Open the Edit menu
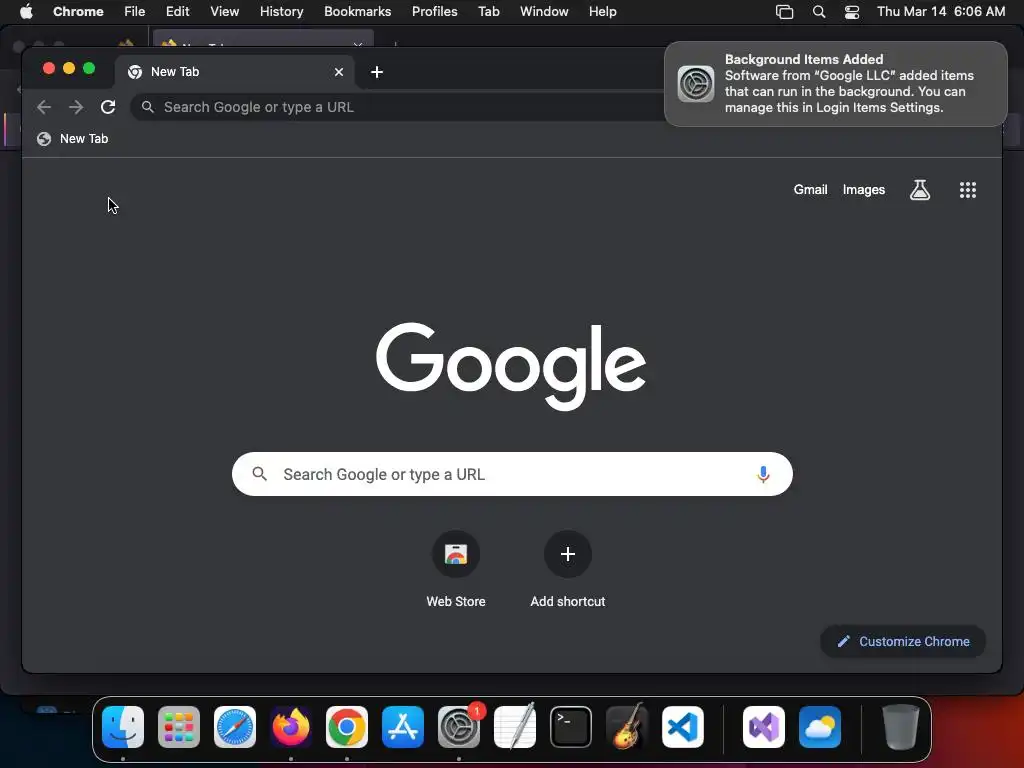Viewport: 1024px width, 768px height. point(177,12)
